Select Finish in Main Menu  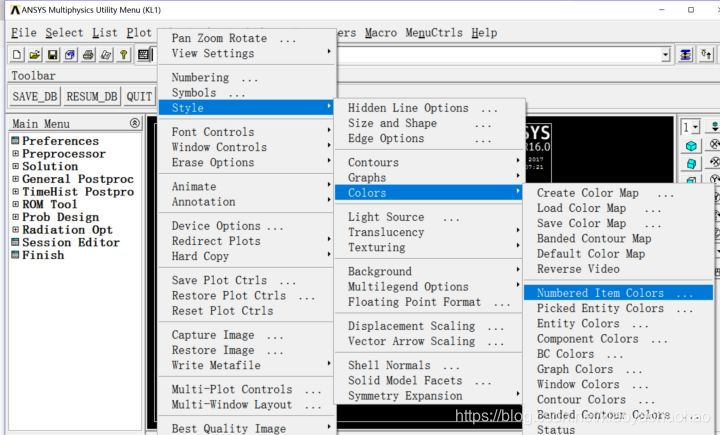point(43,255)
